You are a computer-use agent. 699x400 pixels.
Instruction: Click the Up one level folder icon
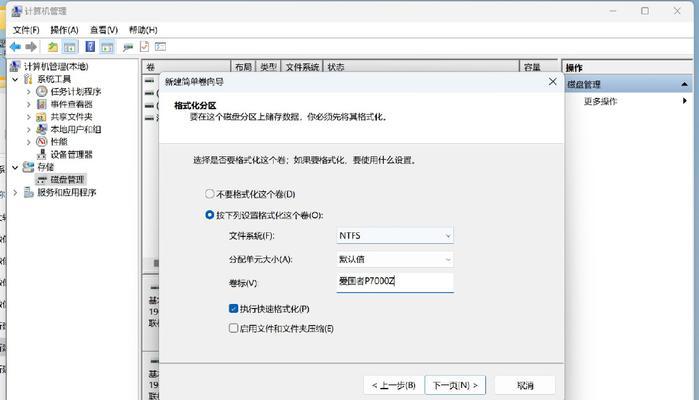coord(53,47)
